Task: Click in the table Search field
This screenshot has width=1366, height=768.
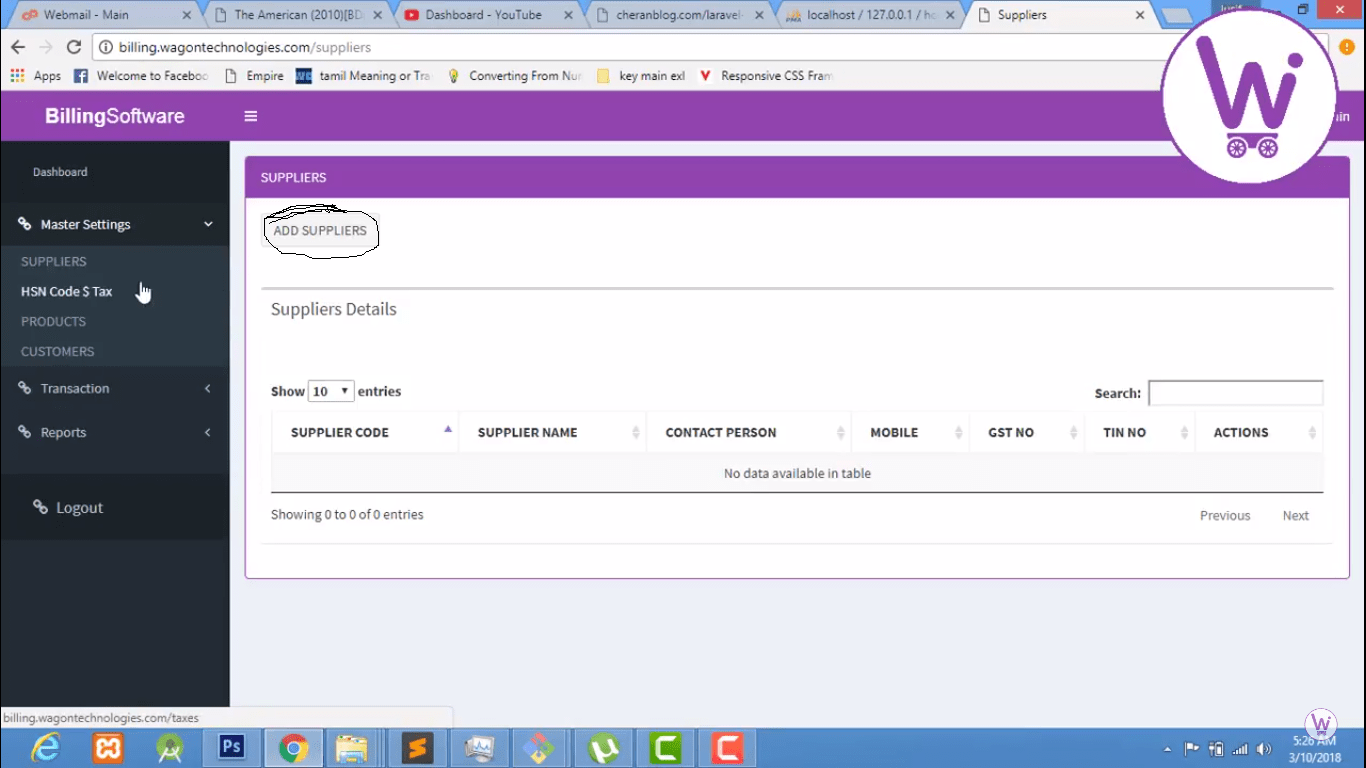Action: pos(1235,393)
